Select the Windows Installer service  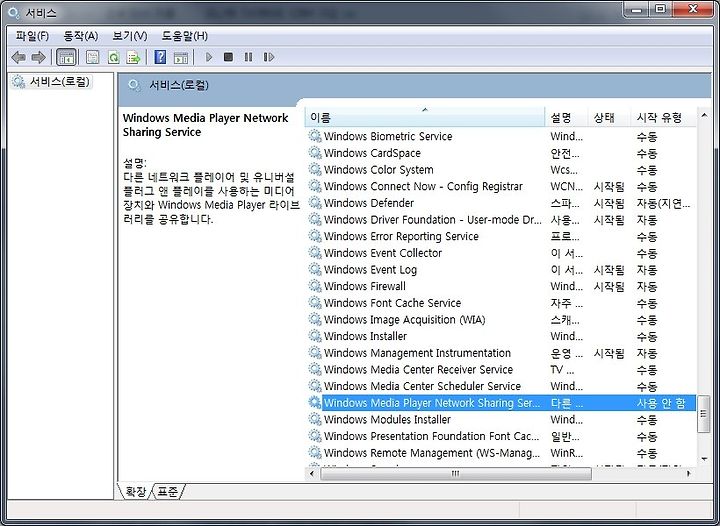coord(501,336)
